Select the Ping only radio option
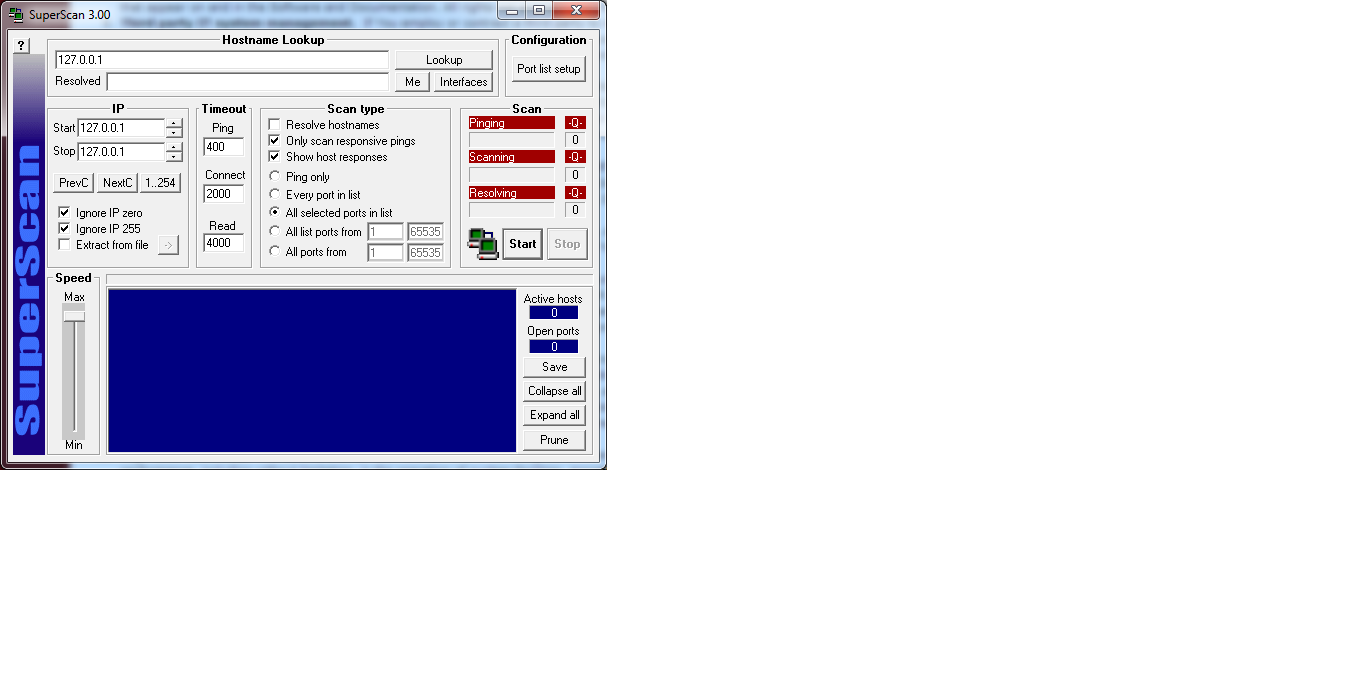The height and width of the screenshot is (688, 1355). click(275, 177)
